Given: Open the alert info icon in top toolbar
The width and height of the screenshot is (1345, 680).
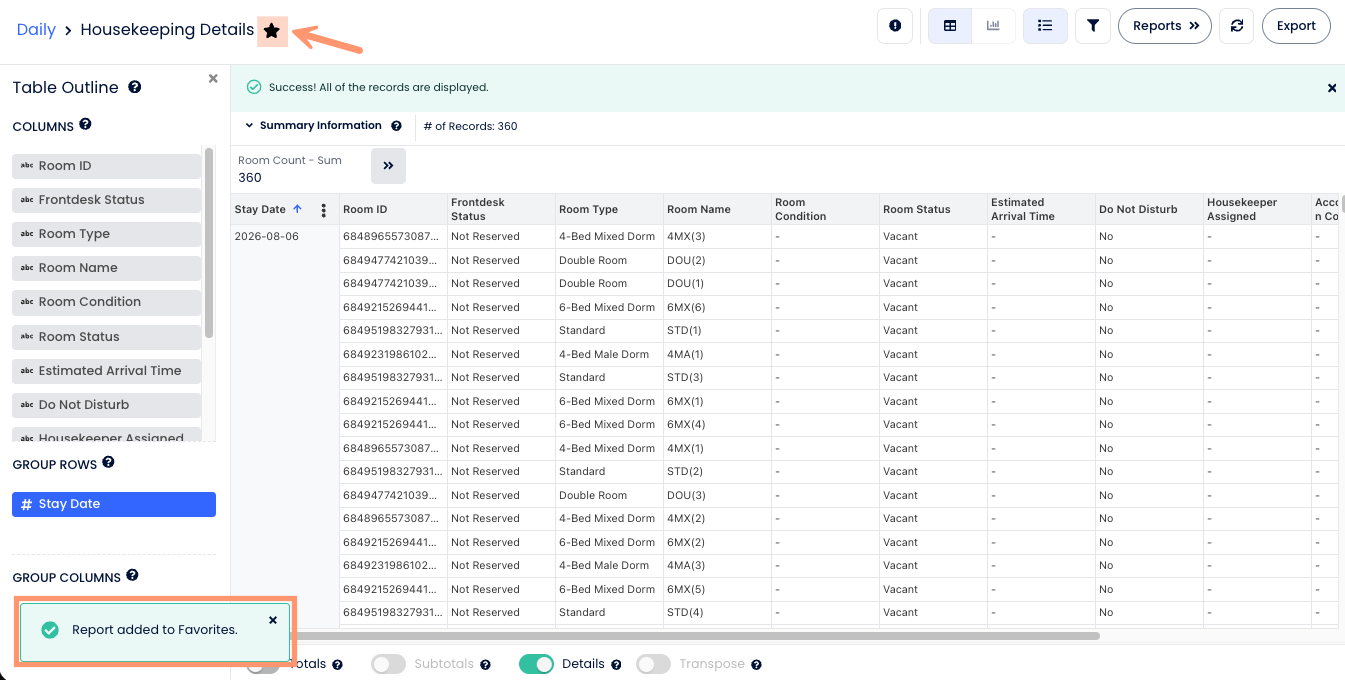Looking at the screenshot, I should click(895, 26).
